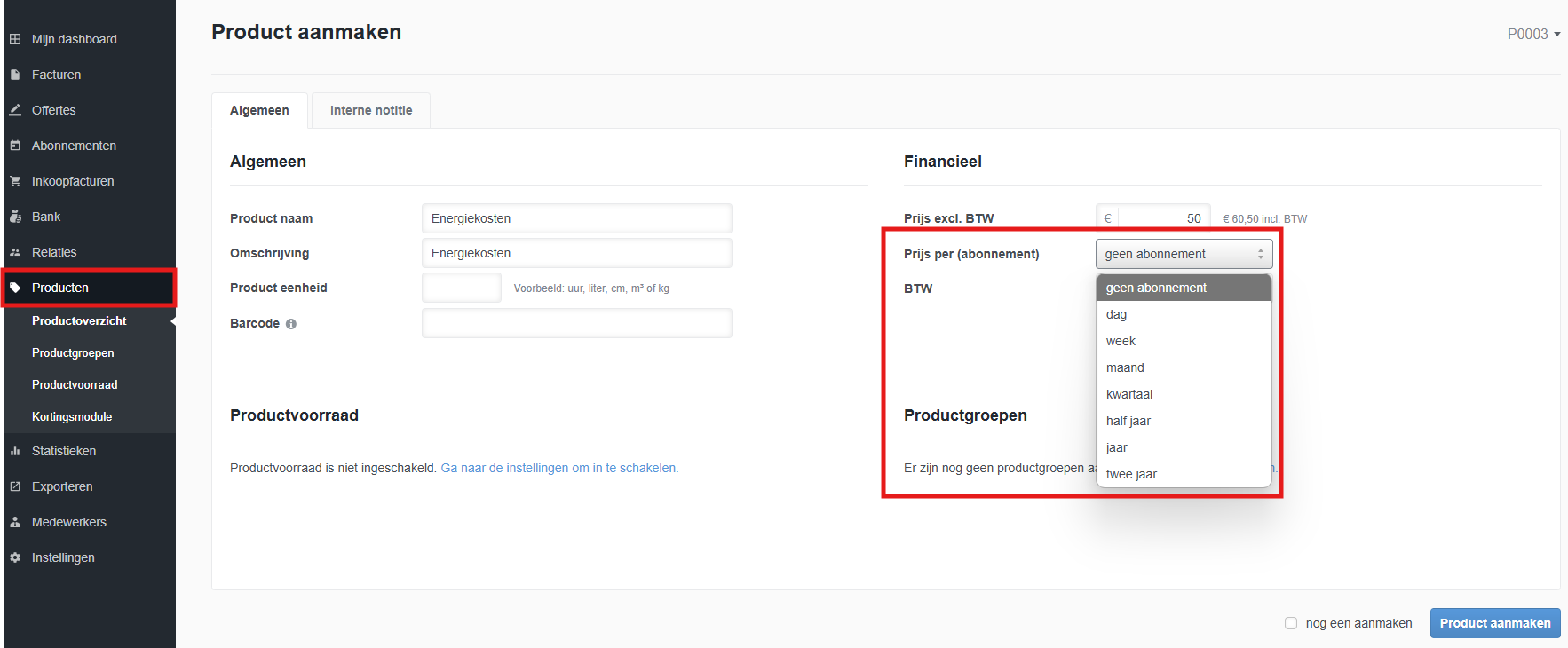Expand the P0003 dropdown at top right
The width and height of the screenshot is (1568, 648).
coord(1533,34)
